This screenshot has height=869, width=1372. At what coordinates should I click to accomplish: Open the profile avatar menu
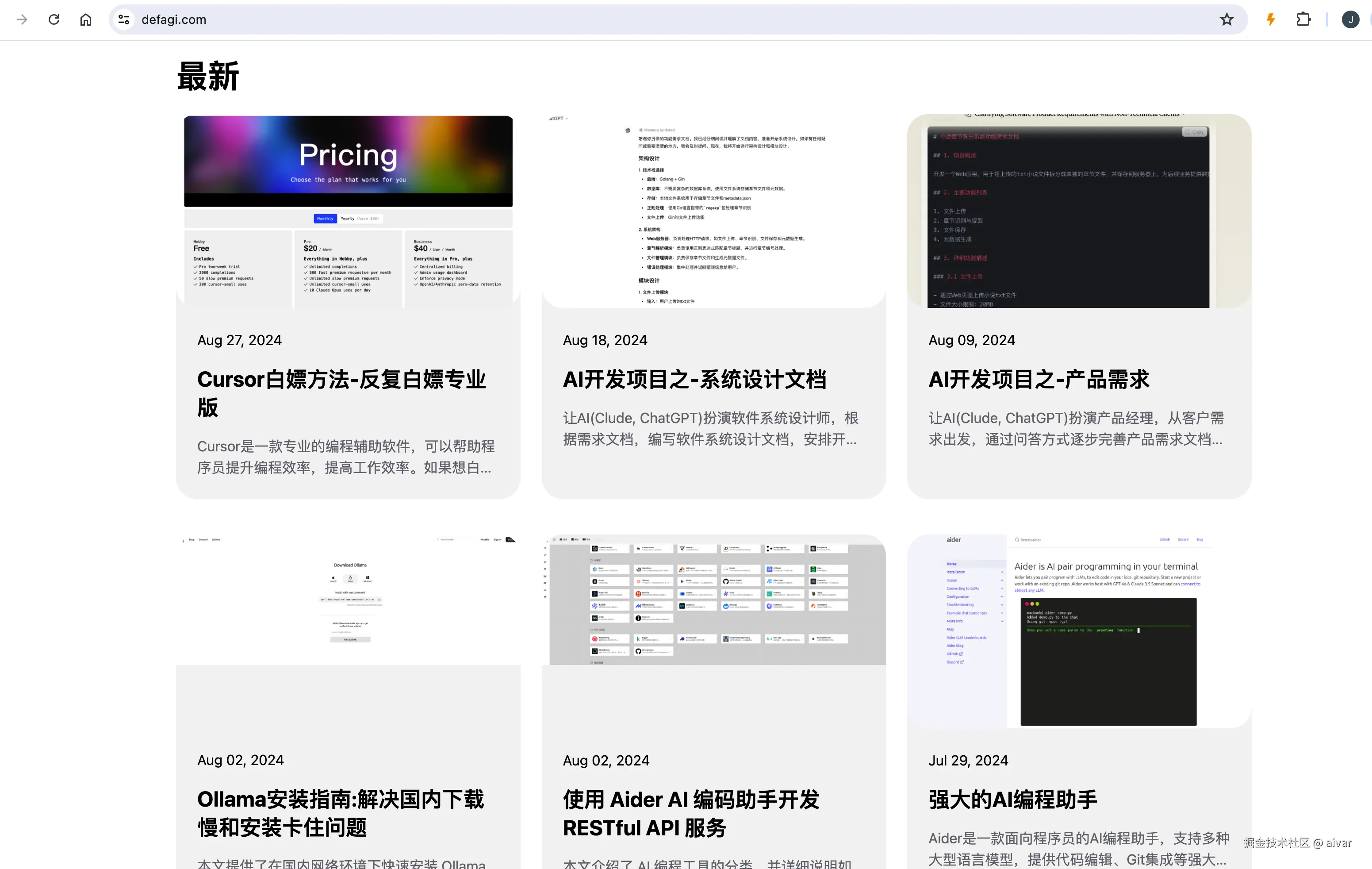click(1351, 19)
